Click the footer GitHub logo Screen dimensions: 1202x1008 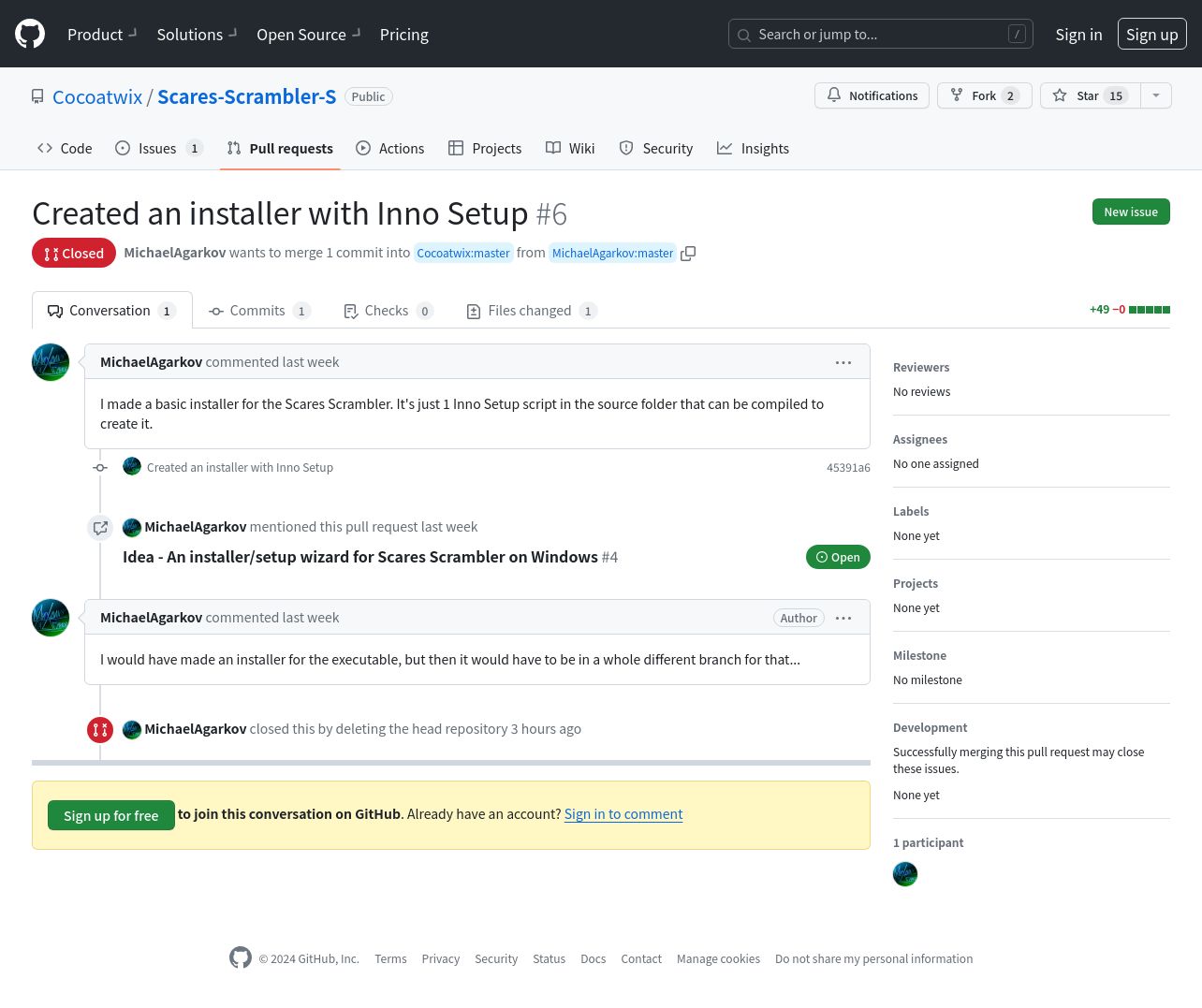[241, 957]
